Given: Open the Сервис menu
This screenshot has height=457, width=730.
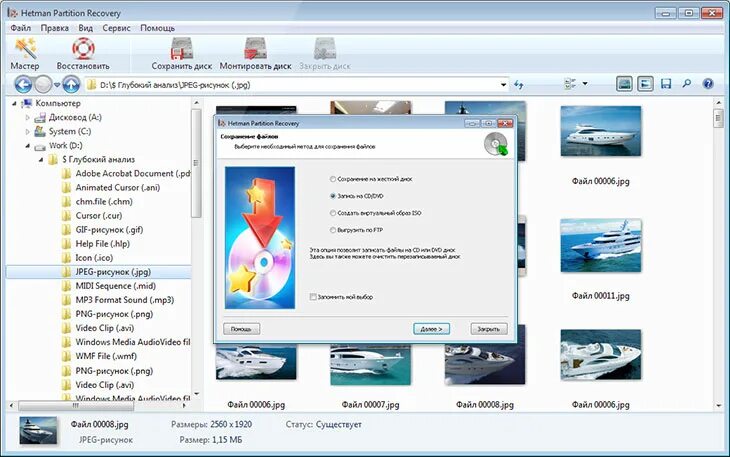Looking at the screenshot, I should pos(116,28).
